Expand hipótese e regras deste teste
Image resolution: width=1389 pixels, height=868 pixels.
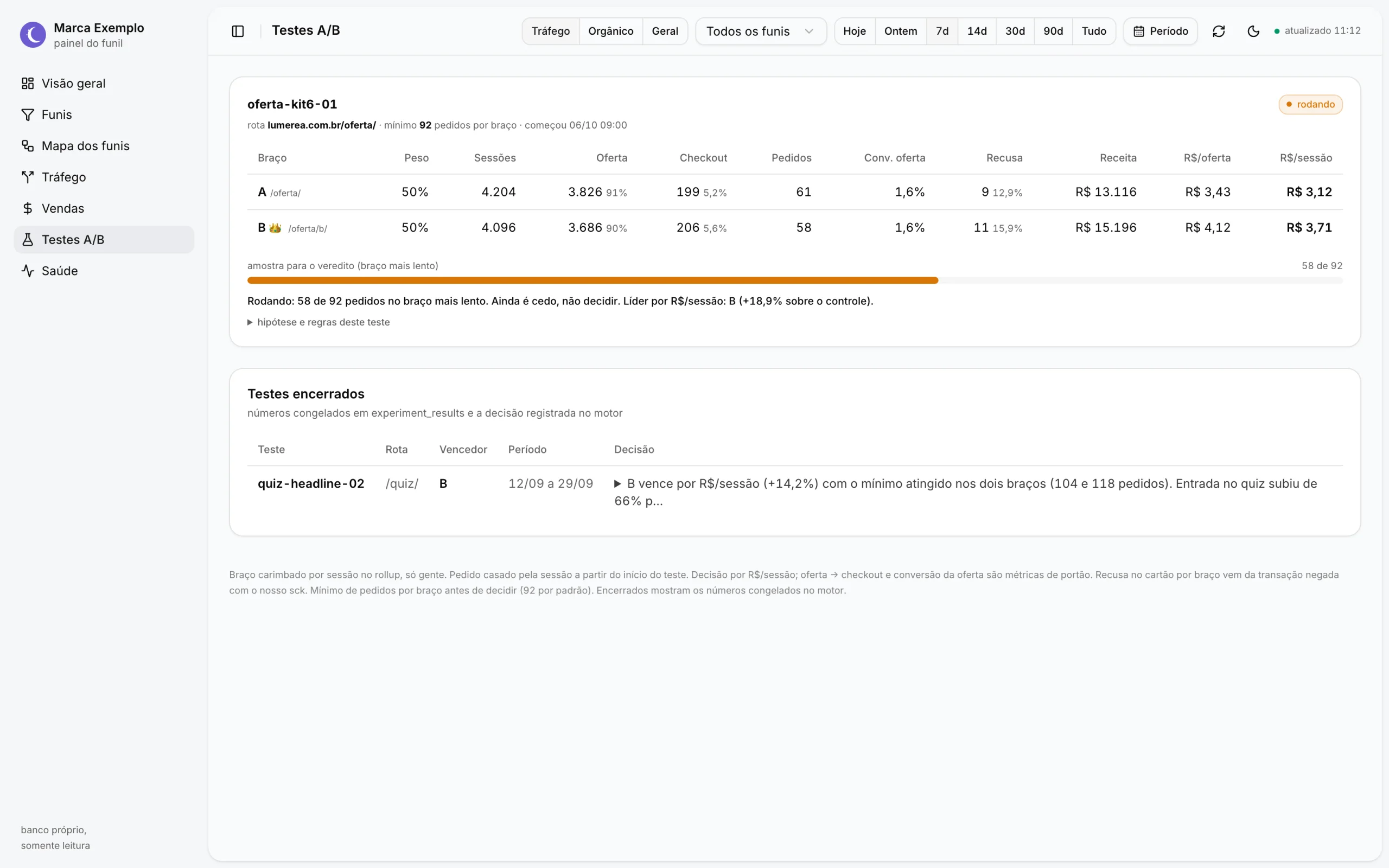point(318,322)
